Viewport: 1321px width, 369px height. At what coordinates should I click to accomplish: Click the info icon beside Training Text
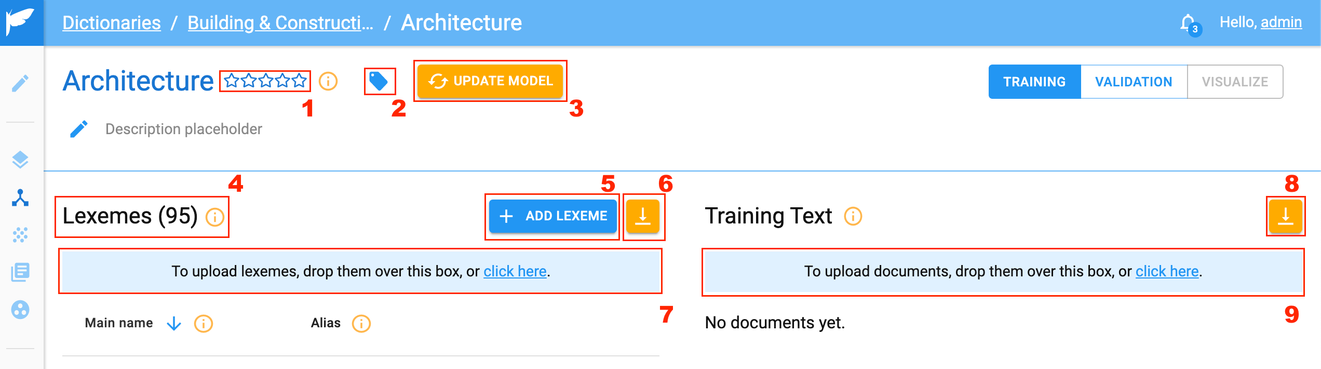point(853,216)
